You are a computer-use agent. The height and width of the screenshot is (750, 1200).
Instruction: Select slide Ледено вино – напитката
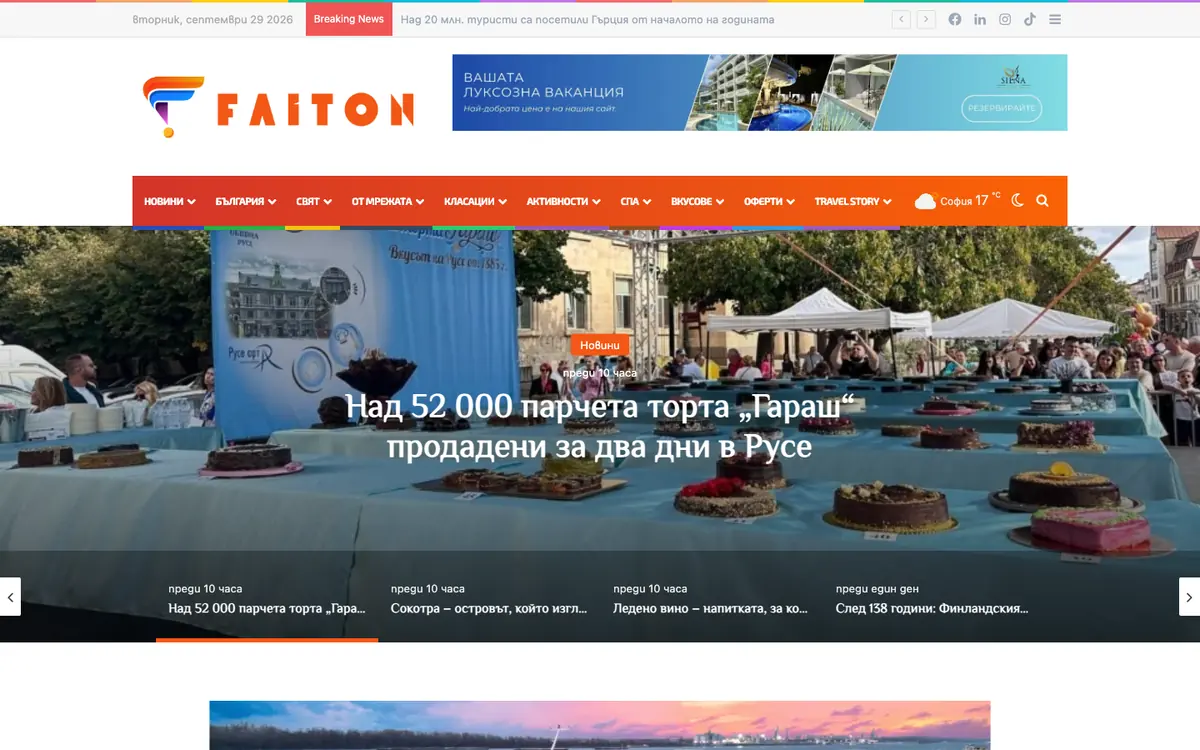pyautogui.click(x=711, y=599)
